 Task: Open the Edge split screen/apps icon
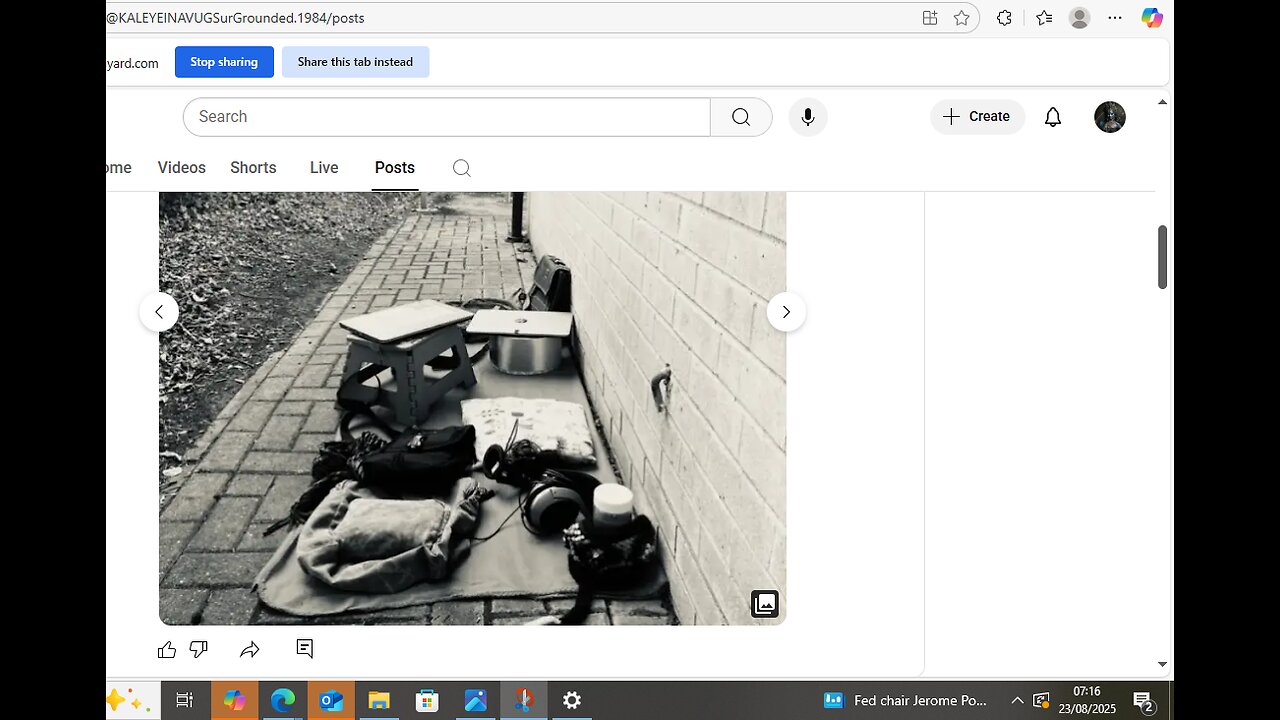tap(930, 18)
